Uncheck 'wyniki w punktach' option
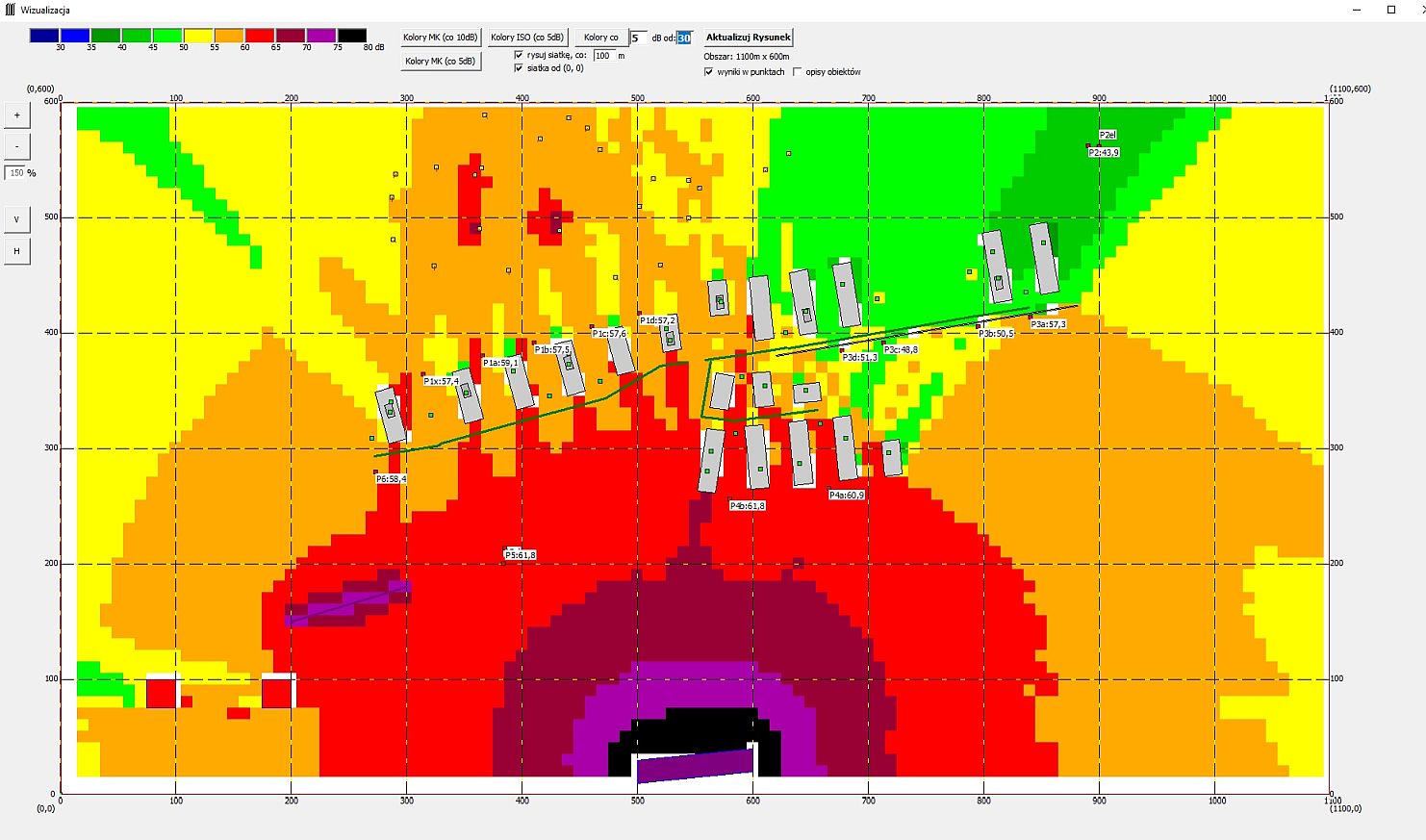This screenshot has width=1426, height=840. [709, 72]
